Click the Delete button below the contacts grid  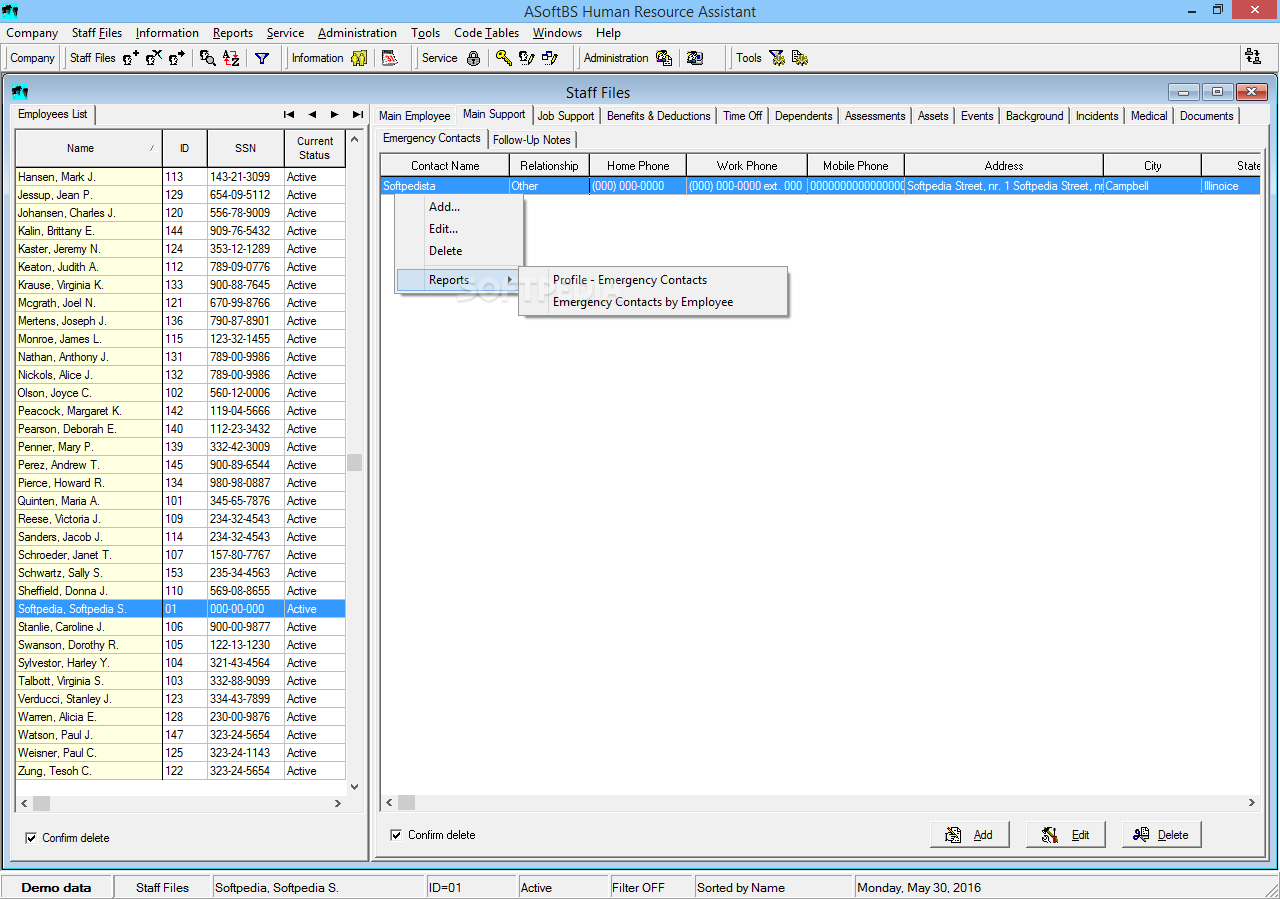point(1162,835)
